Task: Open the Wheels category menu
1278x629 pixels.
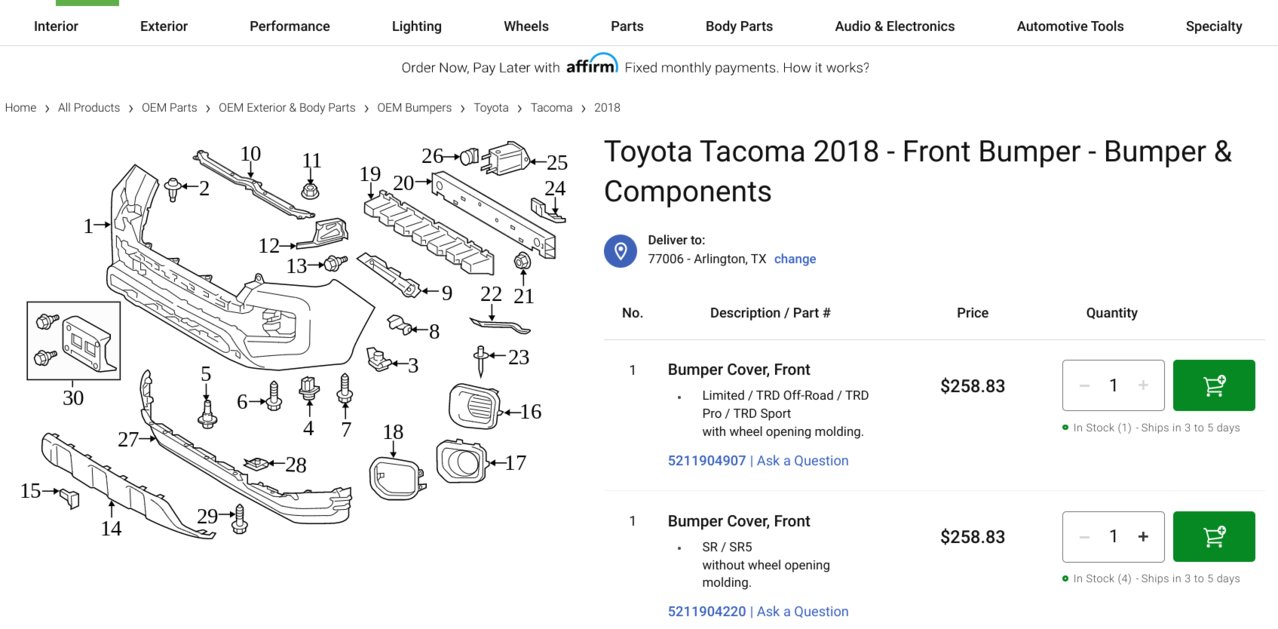Action: pyautogui.click(x=526, y=26)
